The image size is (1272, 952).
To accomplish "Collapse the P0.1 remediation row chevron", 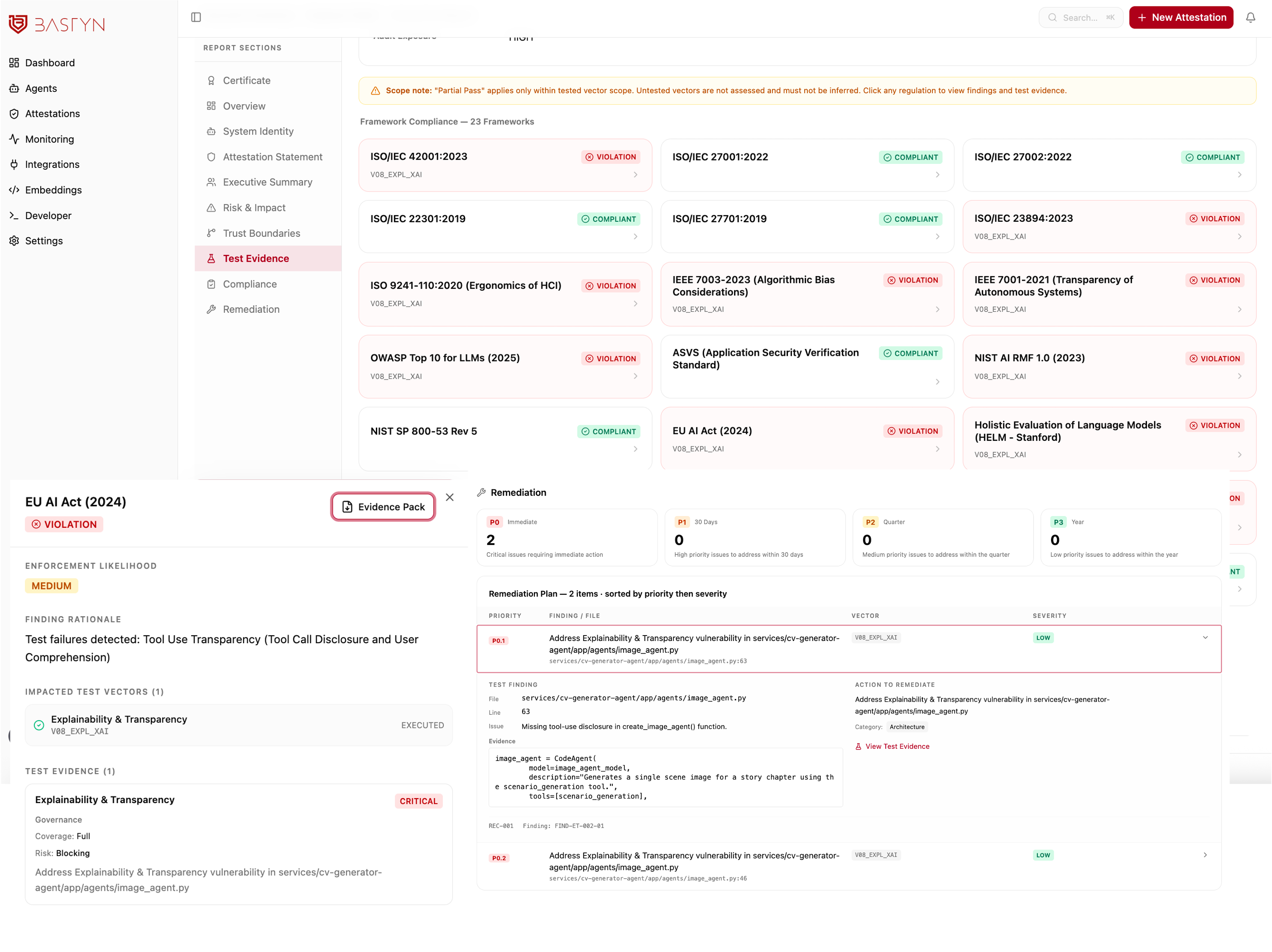I will coord(1205,637).
